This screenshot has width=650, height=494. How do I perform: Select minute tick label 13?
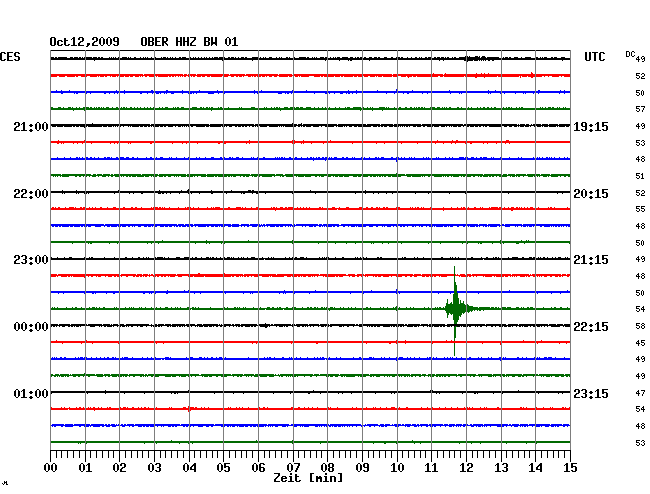[501, 468]
